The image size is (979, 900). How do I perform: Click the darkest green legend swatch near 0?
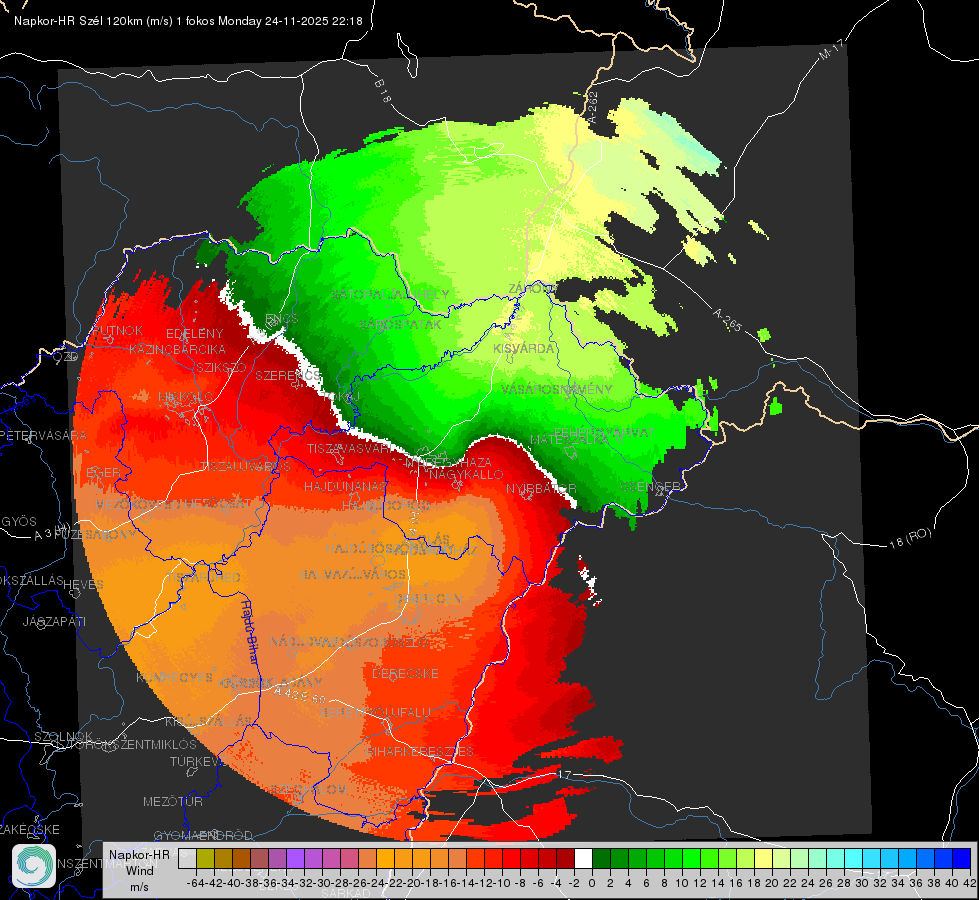click(x=601, y=858)
